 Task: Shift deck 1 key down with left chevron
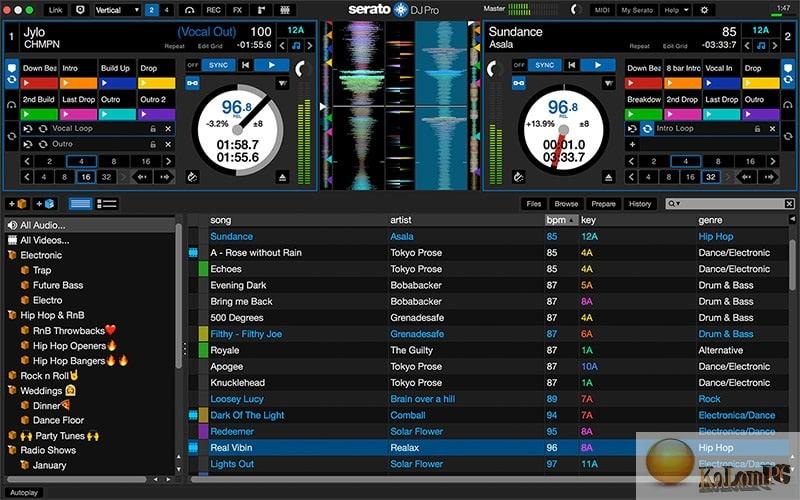tap(282, 45)
